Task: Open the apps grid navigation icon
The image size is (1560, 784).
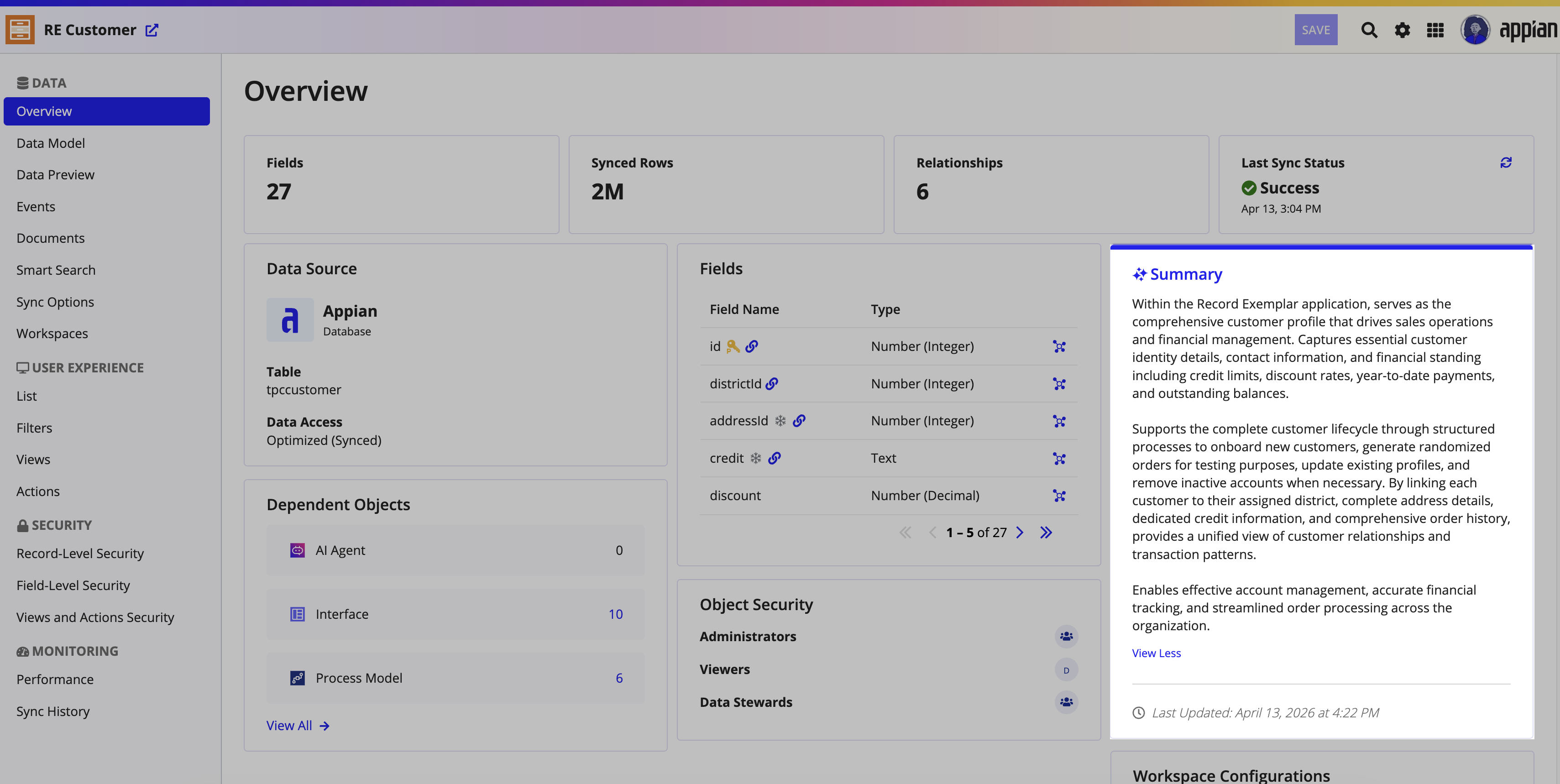Action: click(1435, 30)
